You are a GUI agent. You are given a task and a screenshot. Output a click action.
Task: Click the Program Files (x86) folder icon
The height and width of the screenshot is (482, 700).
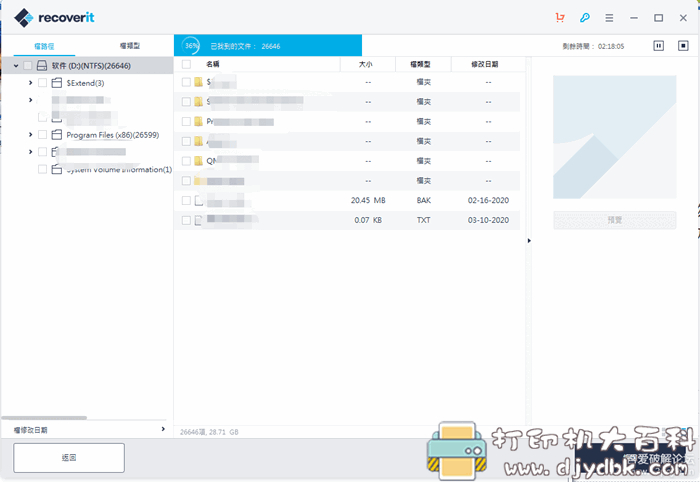[57, 134]
